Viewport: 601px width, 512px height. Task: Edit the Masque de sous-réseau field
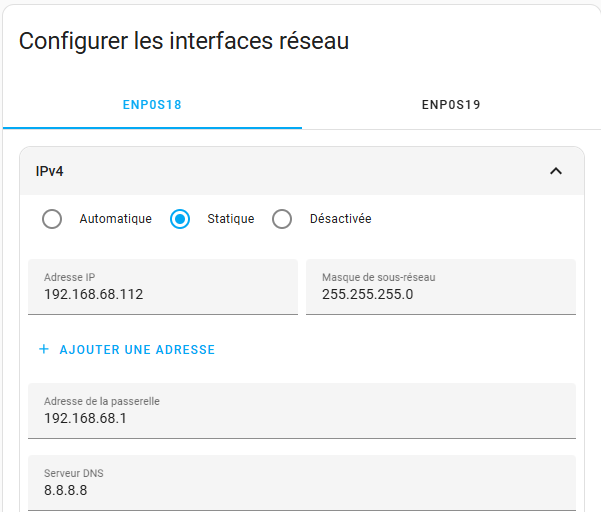441,287
